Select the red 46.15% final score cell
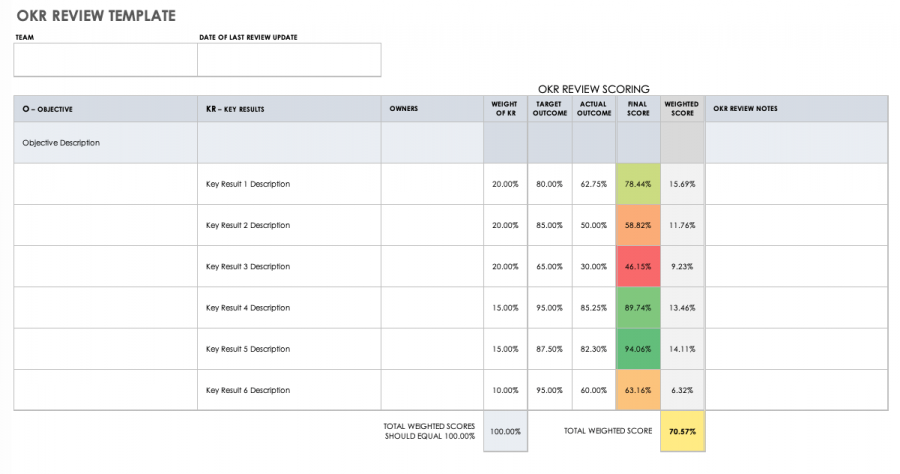 coord(638,267)
